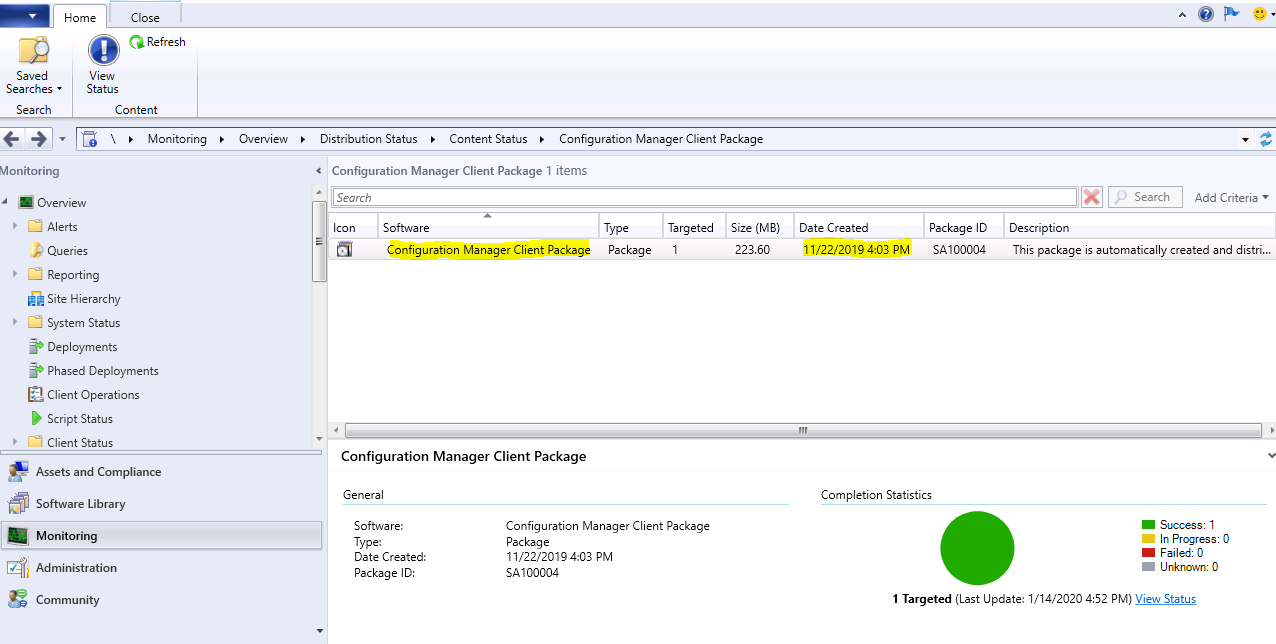Expand the Alerts tree node
This screenshot has width=1276, height=644.
(x=15, y=227)
